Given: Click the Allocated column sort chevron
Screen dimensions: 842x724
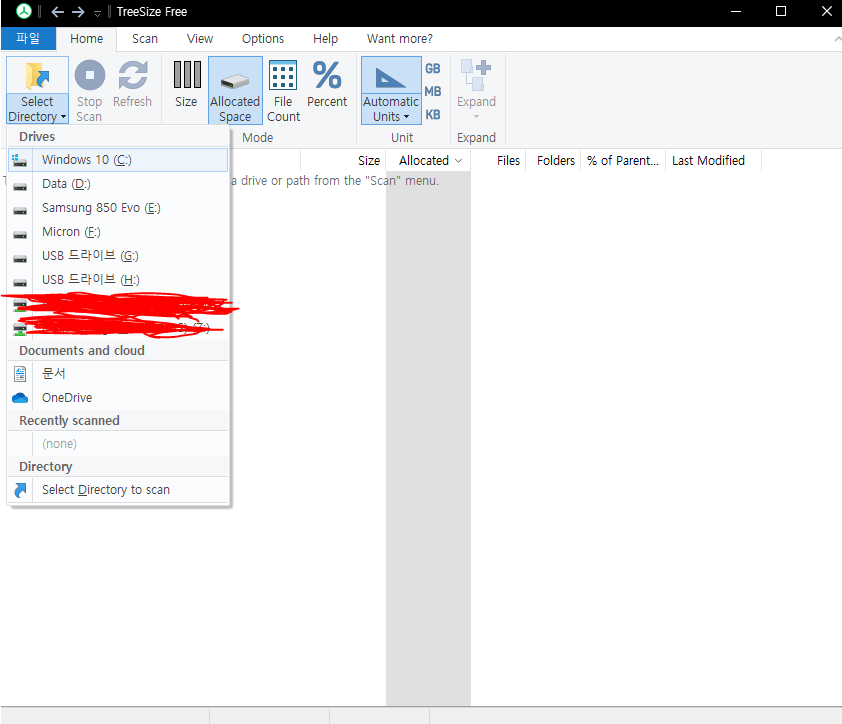Looking at the screenshot, I should click(459, 161).
